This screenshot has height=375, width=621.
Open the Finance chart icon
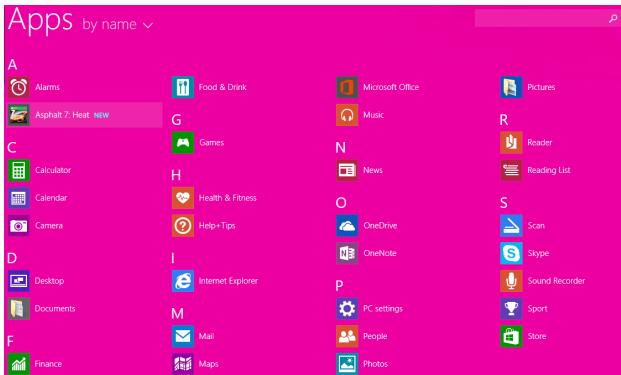[x=19, y=364]
